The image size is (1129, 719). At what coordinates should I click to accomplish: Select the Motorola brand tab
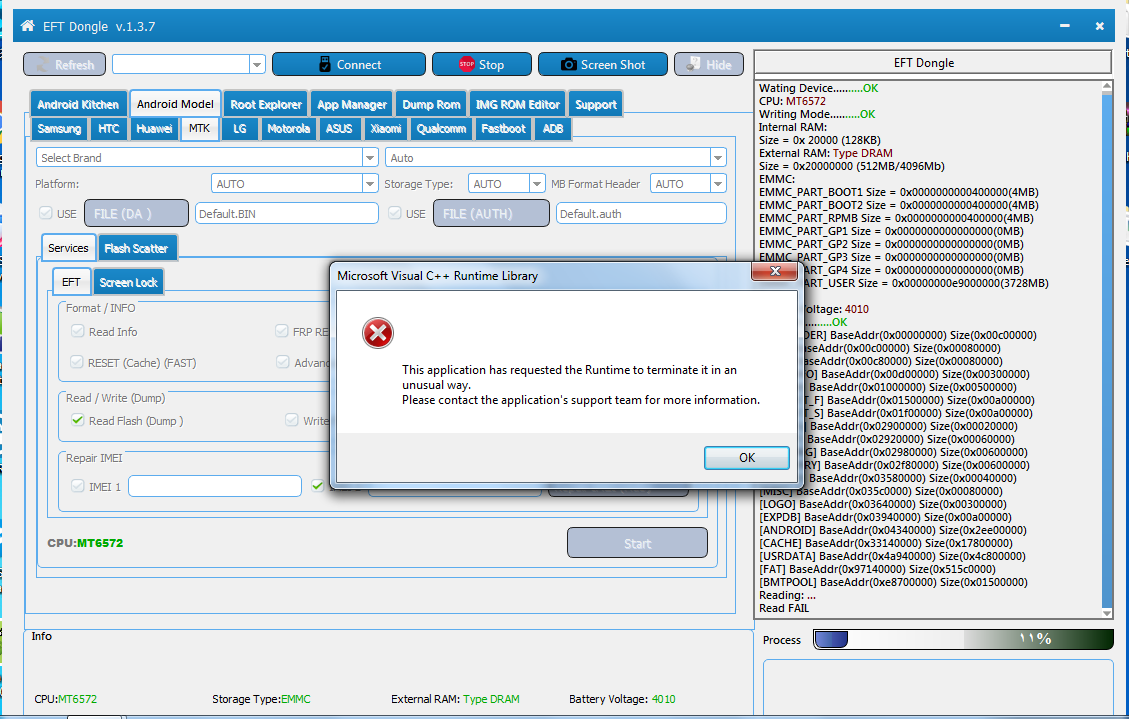coord(288,129)
